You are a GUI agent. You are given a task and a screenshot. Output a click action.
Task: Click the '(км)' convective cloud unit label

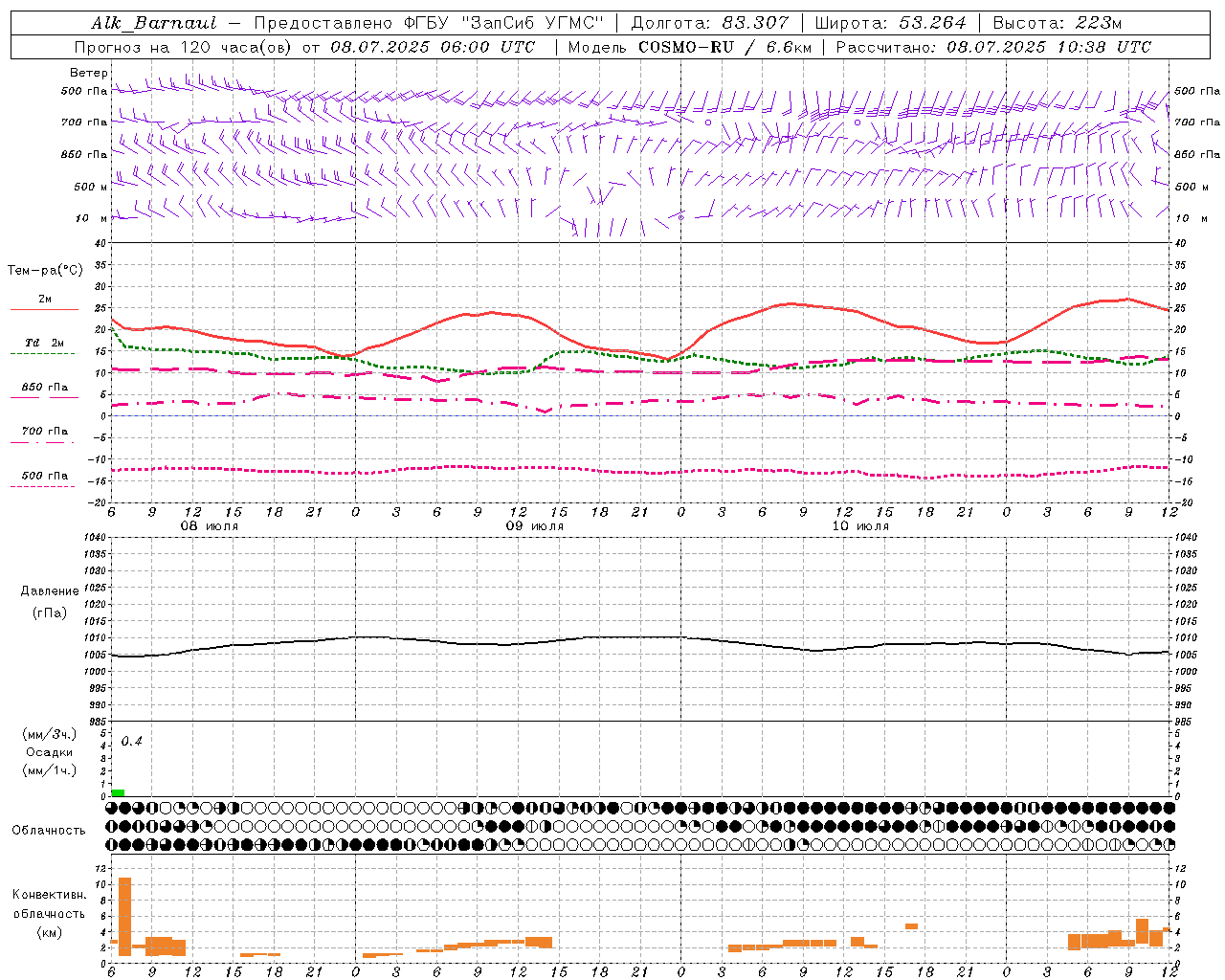click(49, 932)
